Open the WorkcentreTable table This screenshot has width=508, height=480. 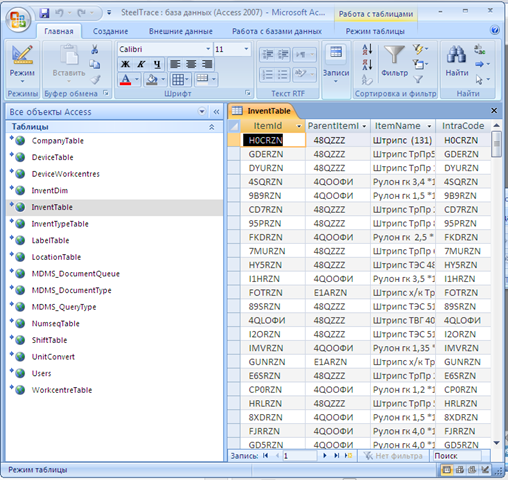point(62,390)
